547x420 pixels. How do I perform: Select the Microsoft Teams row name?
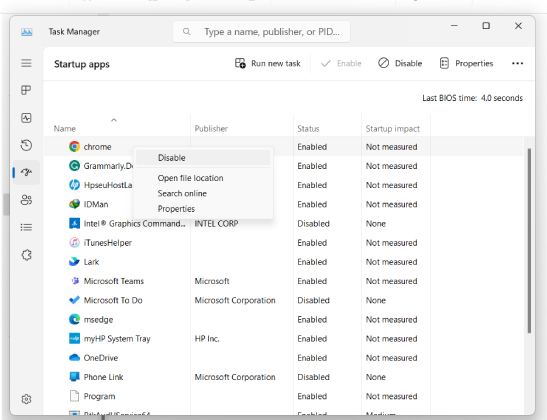point(114,281)
